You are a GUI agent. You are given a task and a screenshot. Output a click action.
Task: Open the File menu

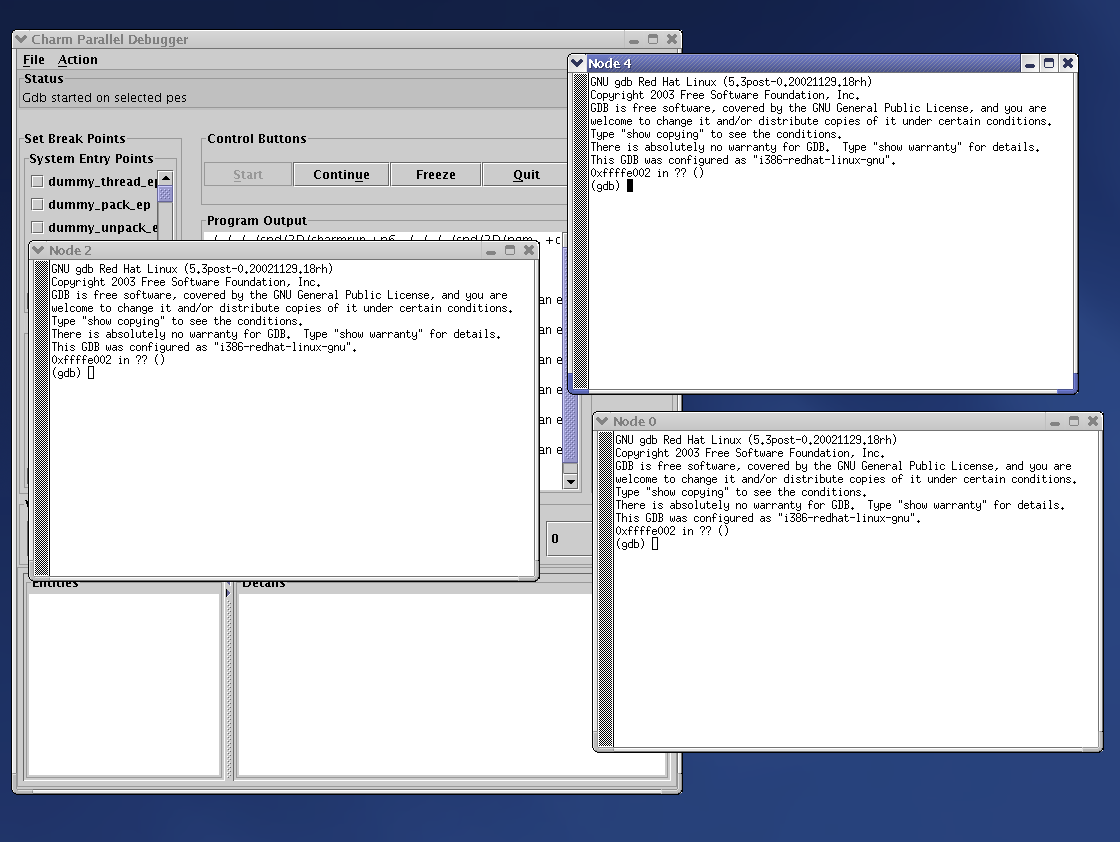(x=34, y=60)
